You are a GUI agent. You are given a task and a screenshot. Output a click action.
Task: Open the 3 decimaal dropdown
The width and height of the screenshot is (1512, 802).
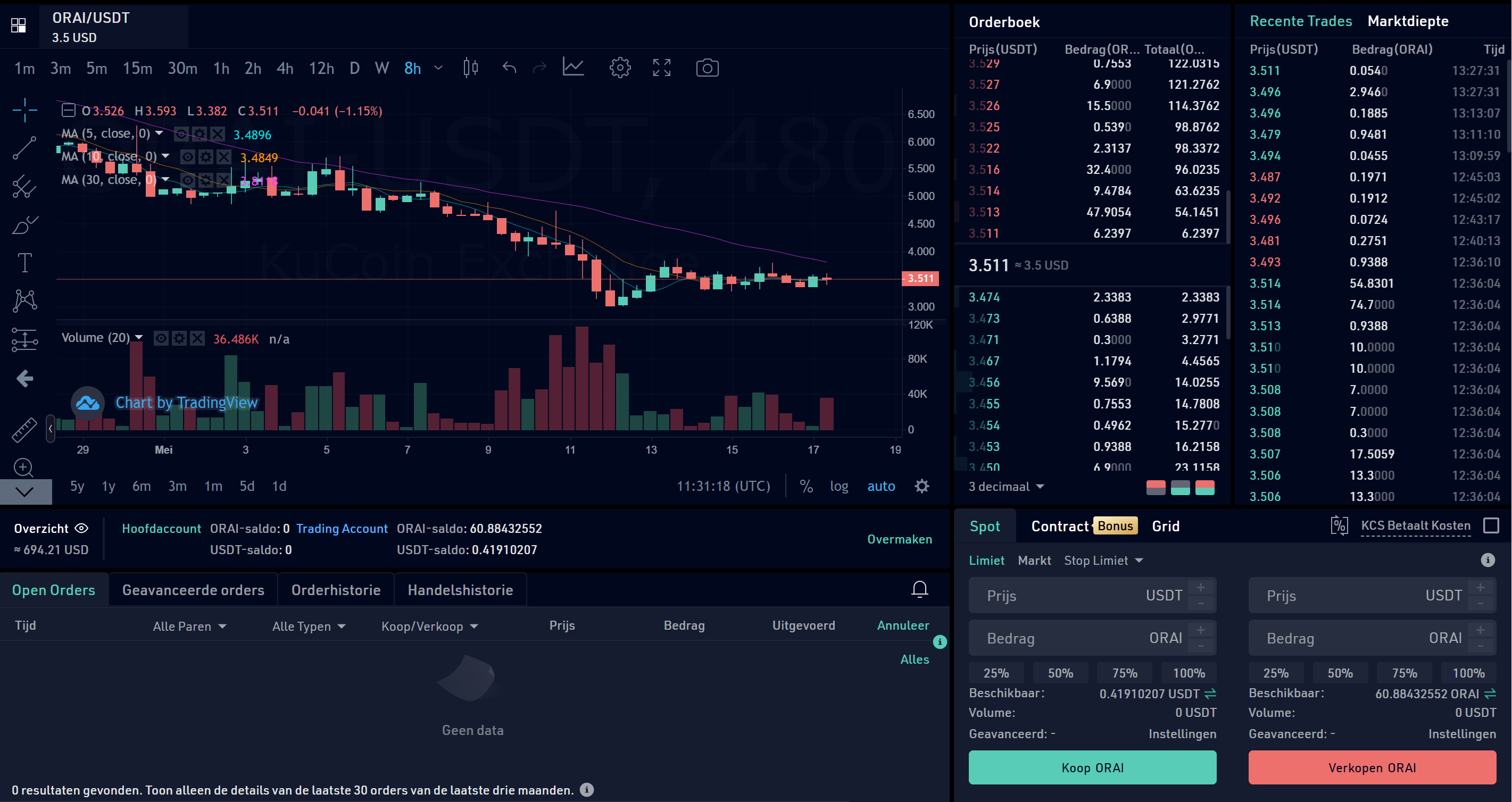[1005, 487]
